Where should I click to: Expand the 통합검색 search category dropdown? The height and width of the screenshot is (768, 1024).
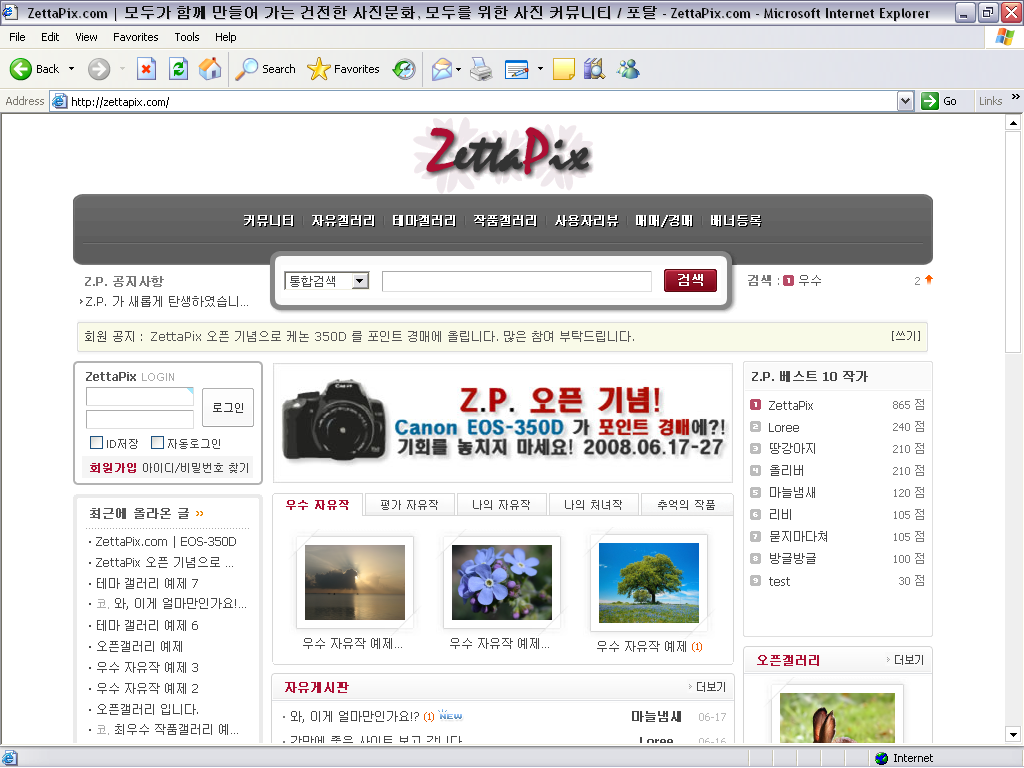[x=360, y=281]
